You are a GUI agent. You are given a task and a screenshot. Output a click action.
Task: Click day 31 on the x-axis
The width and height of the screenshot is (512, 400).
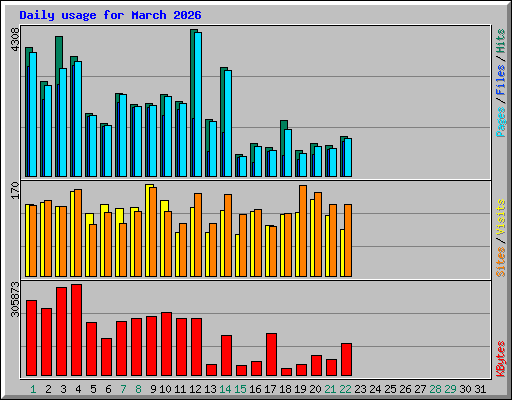(480, 389)
